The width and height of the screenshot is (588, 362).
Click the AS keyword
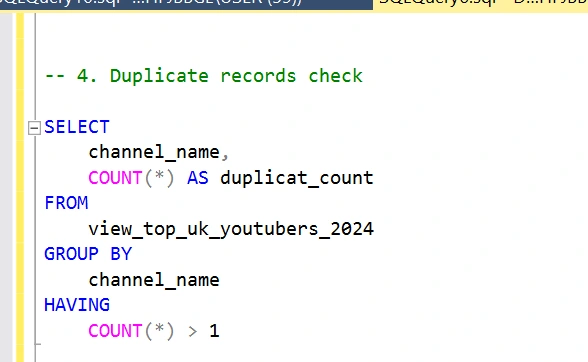198,178
